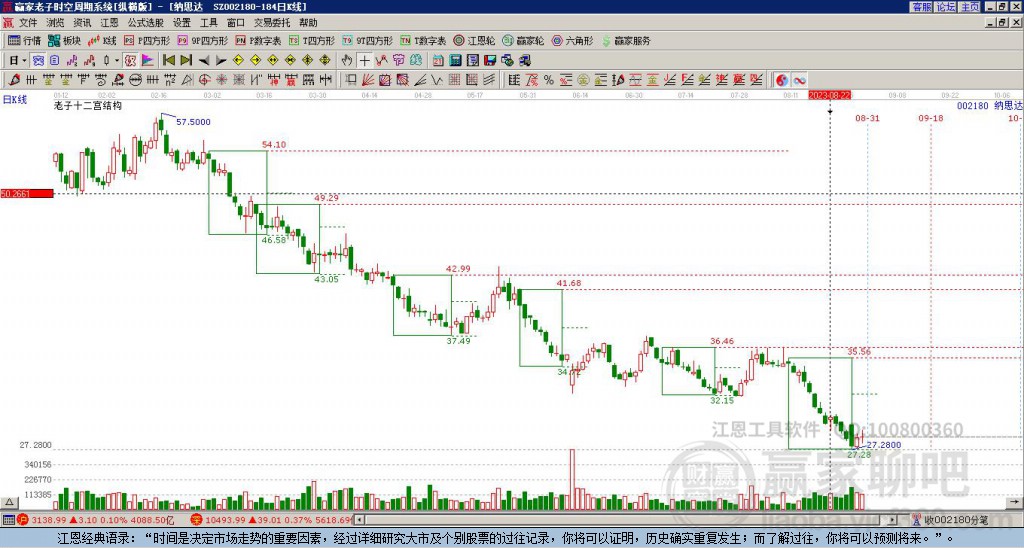Click the red target crosshair drawing tool
The image size is (1024, 548).
tap(204, 80)
